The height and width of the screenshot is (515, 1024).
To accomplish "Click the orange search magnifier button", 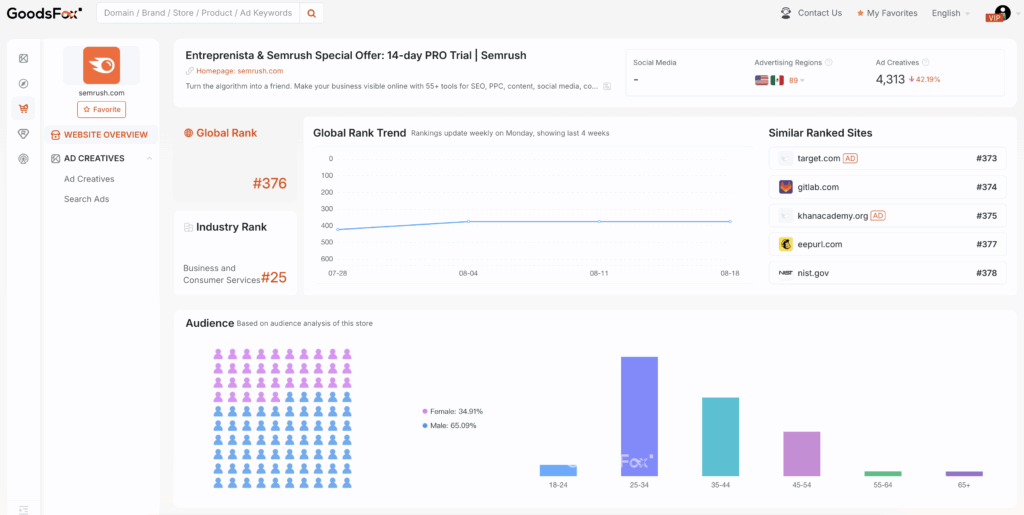I will pos(312,13).
